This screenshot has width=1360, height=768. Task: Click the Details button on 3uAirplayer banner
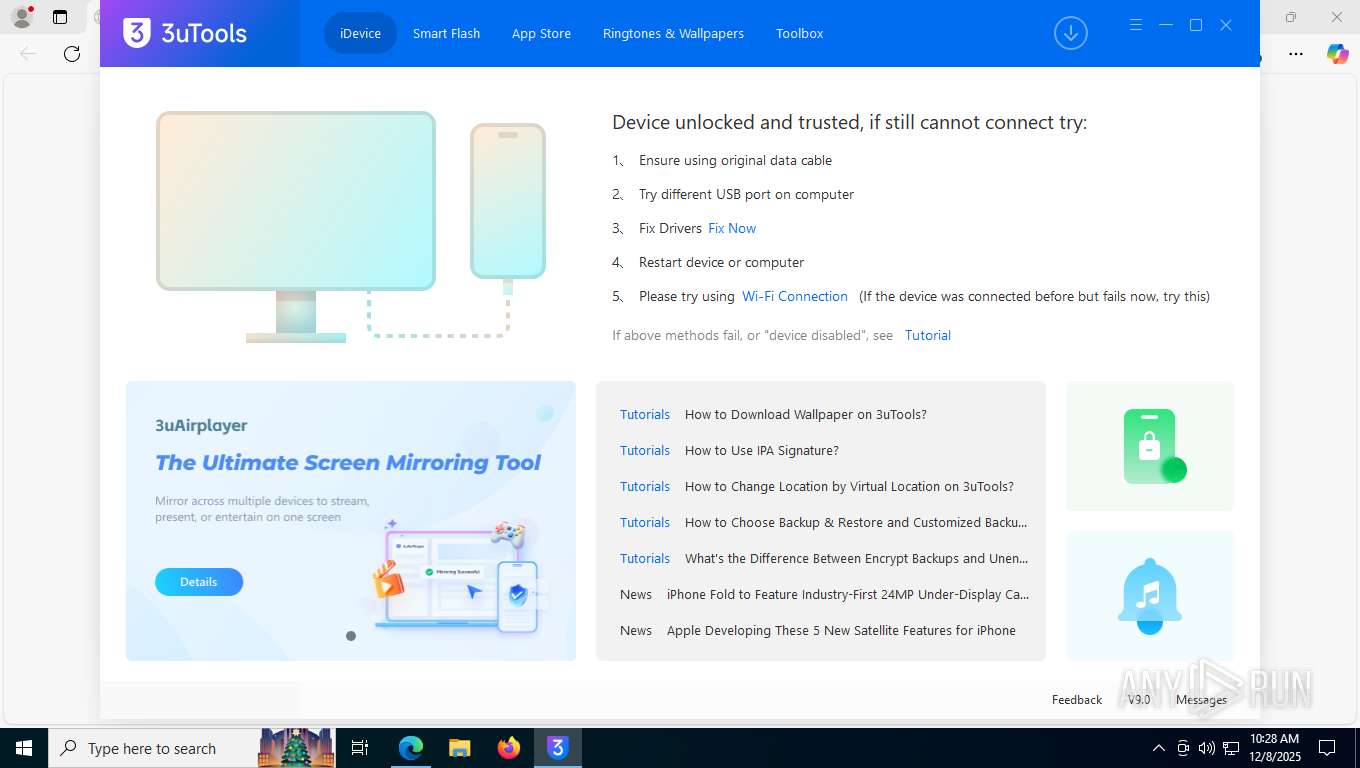[x=199, y=582]
